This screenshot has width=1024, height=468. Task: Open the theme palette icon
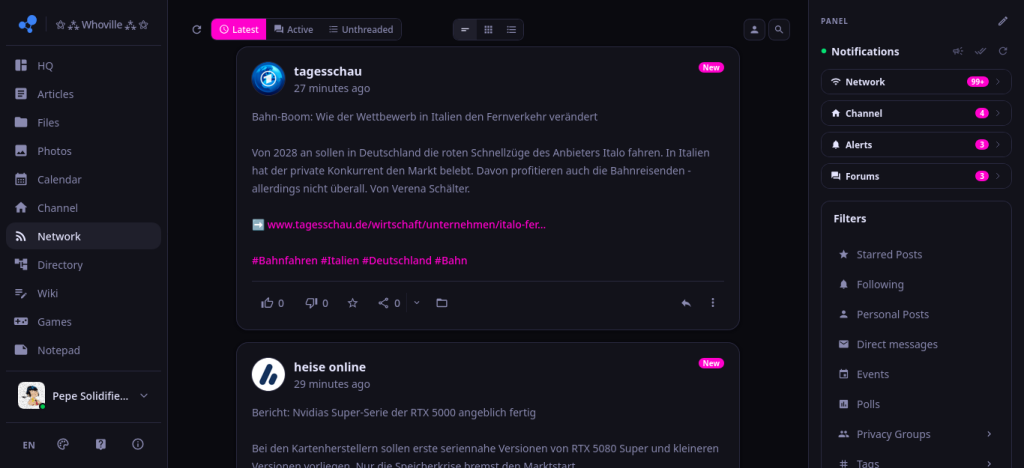point(63,445)
